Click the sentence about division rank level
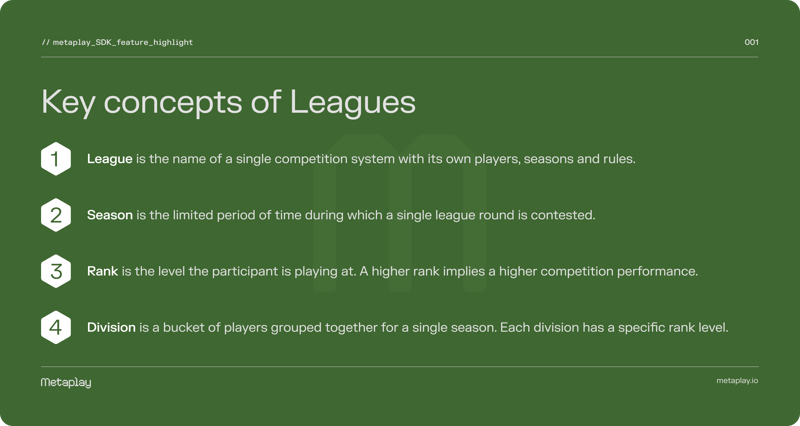Screen dimensions: 800x426 click(614, 327)
